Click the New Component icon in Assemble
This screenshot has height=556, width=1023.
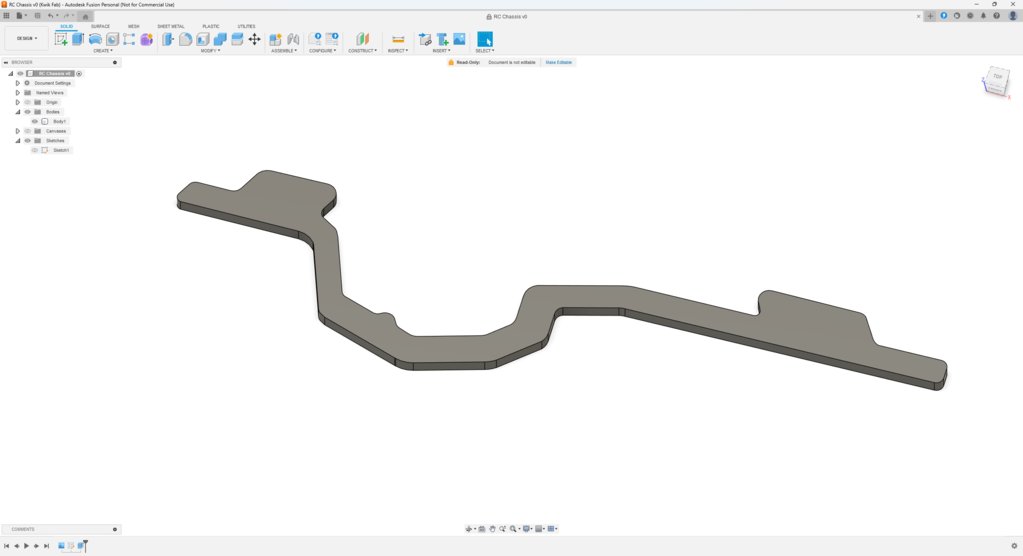(275, 39)
